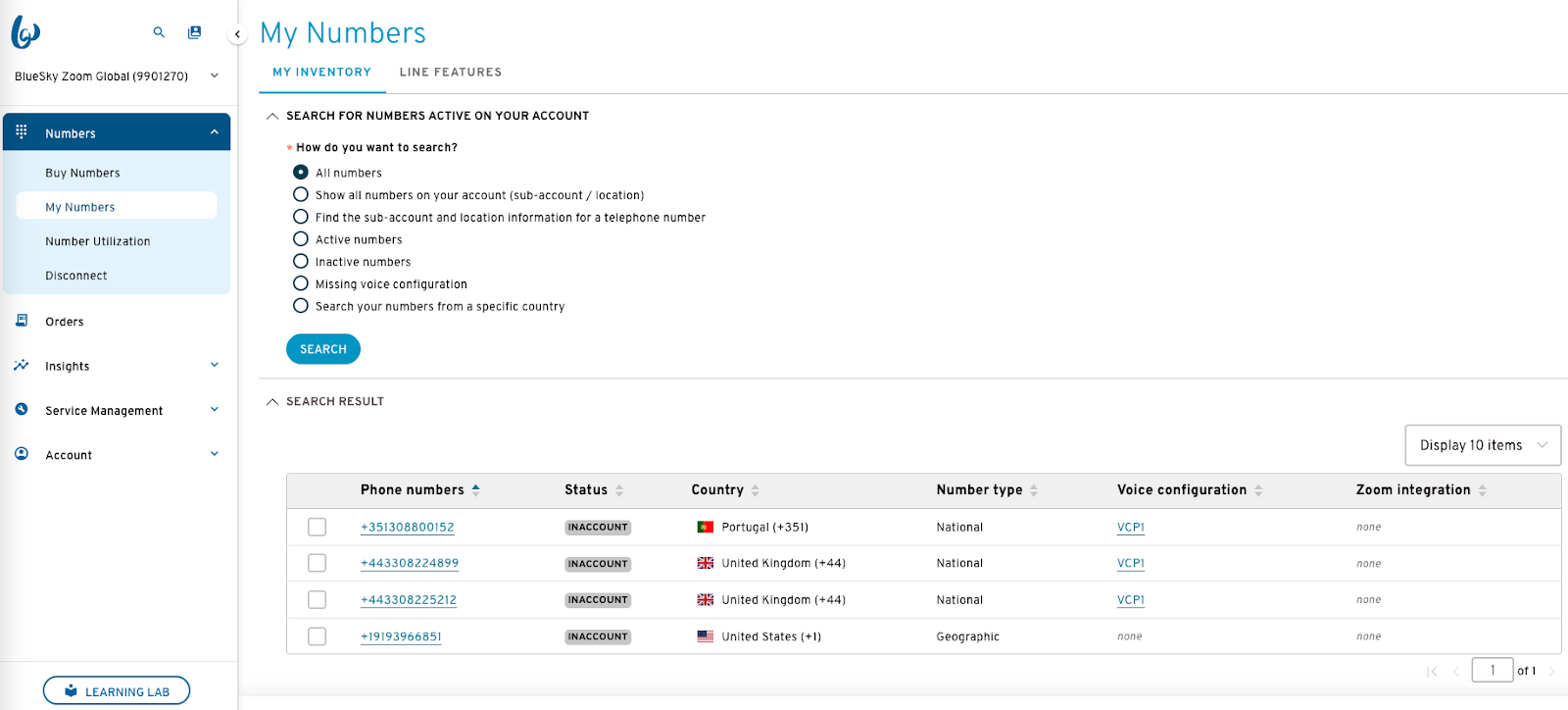Open VCP1 link in Portugal row
This screenshot has width=1568, height=710.
(1131, 528)
